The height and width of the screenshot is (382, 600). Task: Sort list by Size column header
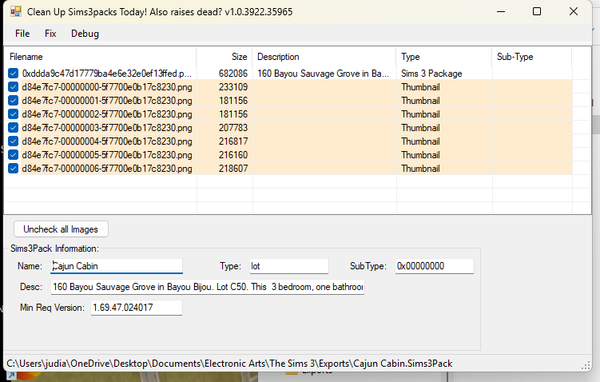[x=225, y=57]
